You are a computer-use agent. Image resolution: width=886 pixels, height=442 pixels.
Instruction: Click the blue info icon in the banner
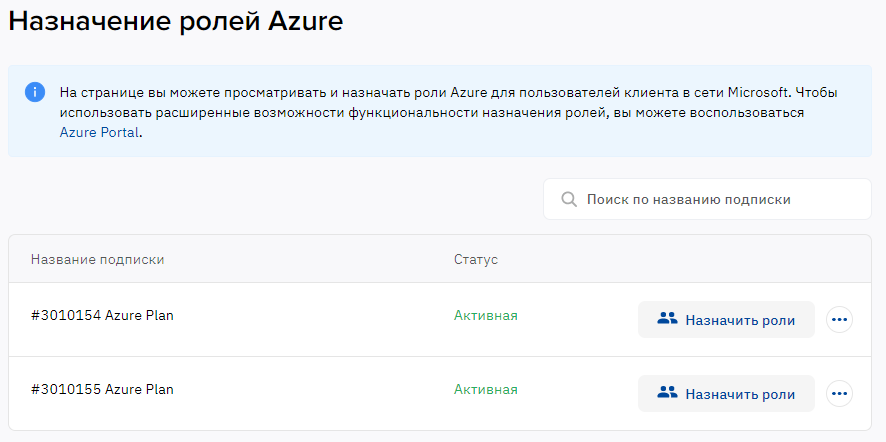pyautogui.click(x=35, y=92)
